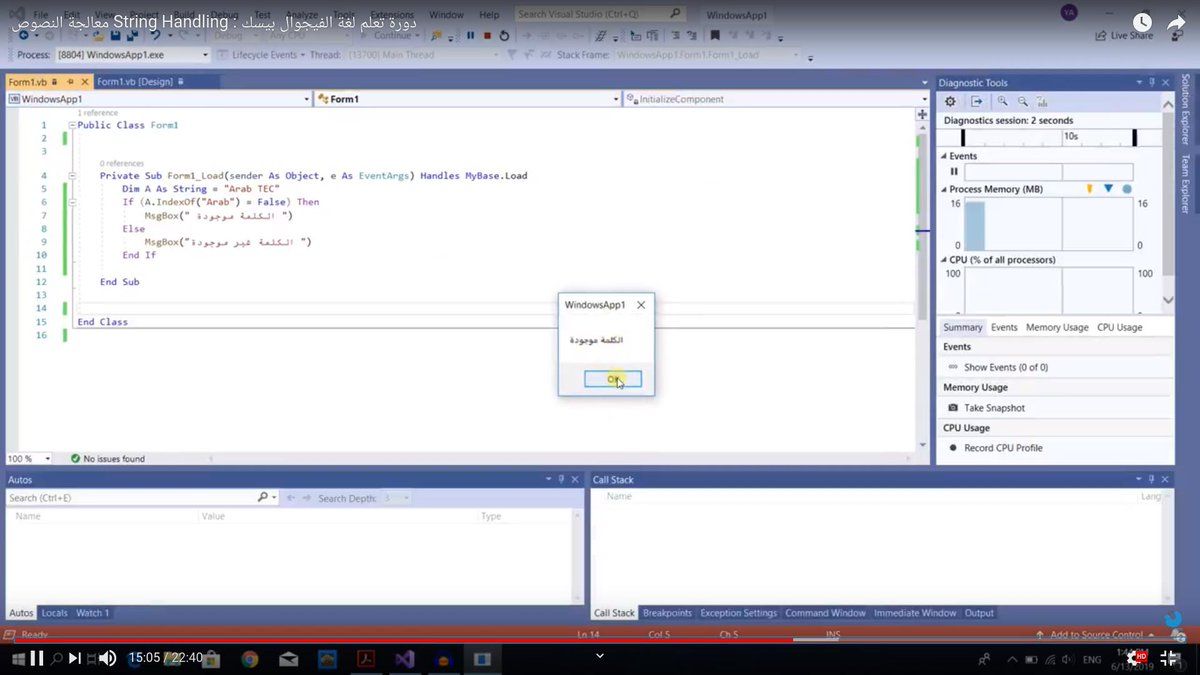Viewport: 1200px width, 675px height.
Task: Open the Window menu
Action: [x=446, y=15]
